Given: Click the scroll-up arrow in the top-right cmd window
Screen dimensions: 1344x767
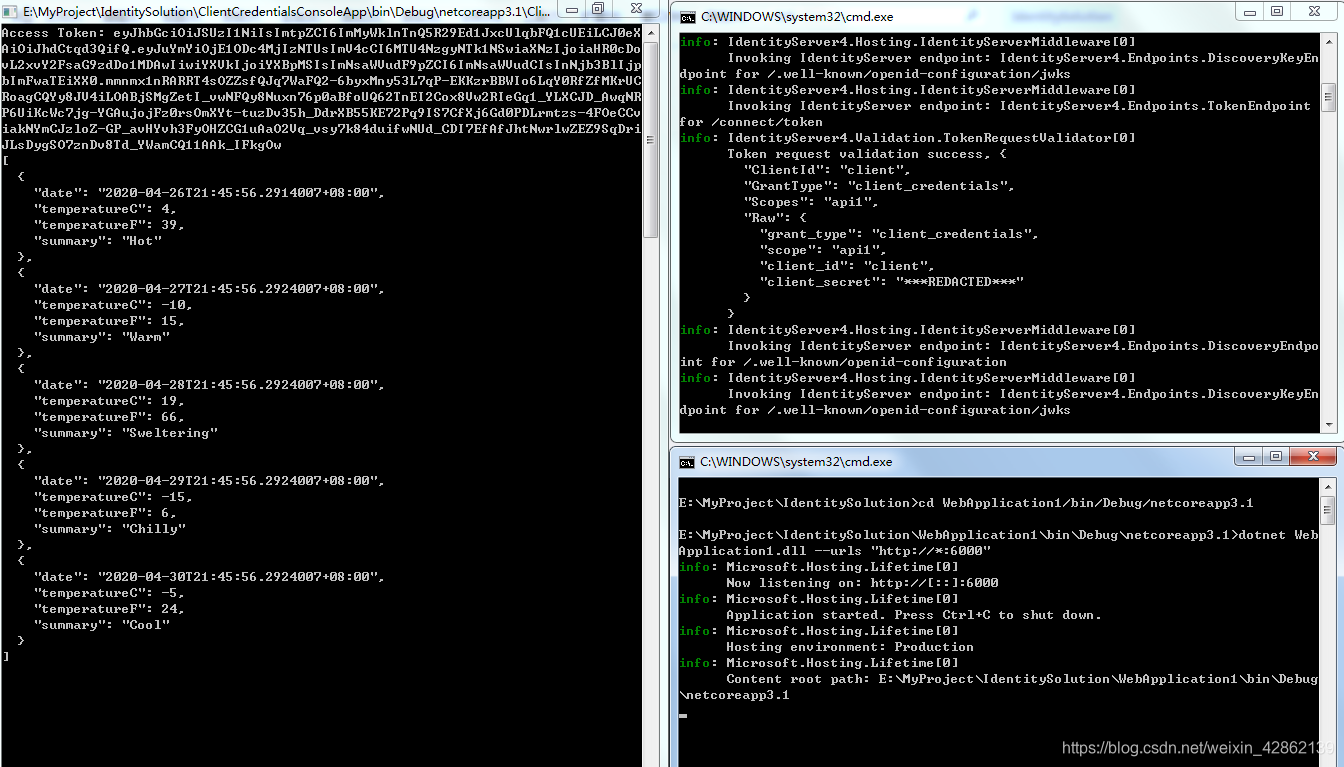Looking at the screenshot, I should (1328, 43).
